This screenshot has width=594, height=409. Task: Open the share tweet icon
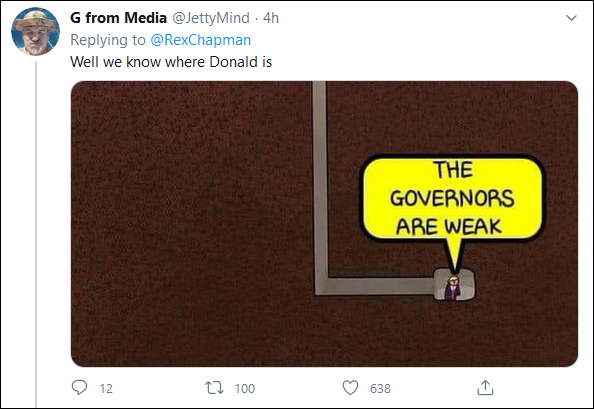485,387
